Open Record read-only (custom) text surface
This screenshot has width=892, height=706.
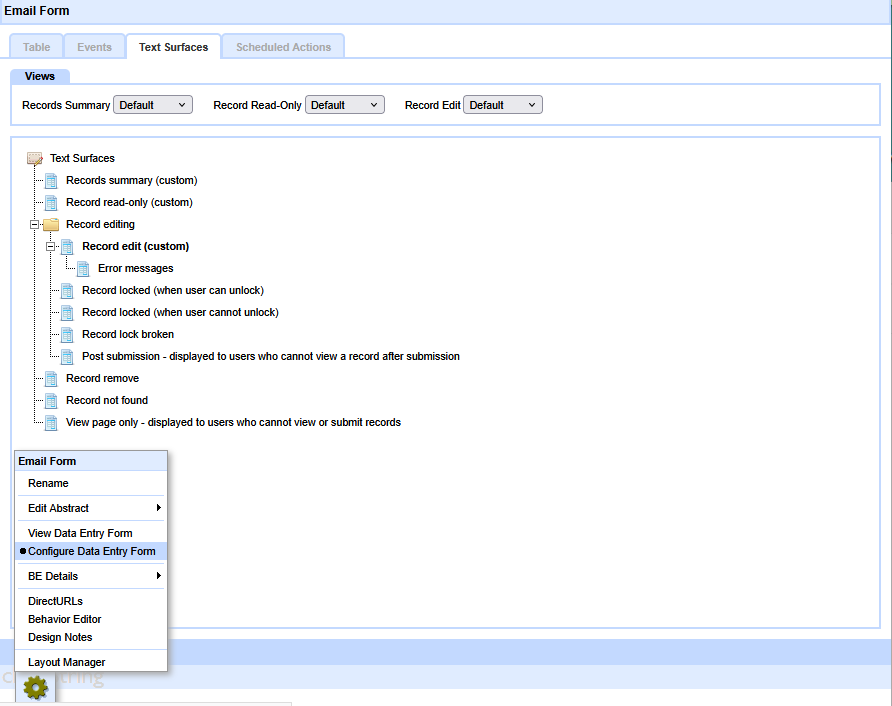(129, 202)
